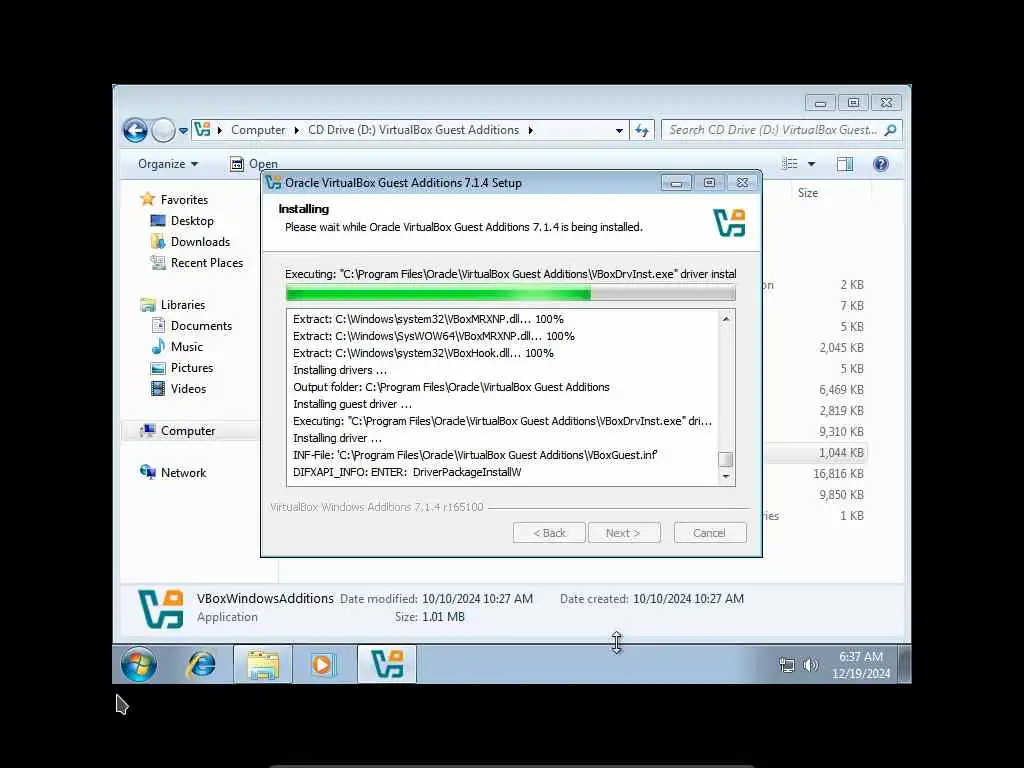This screenshot has height=768, width=1024.
Task: Open Windows Media Player from taskbar
Action: tap(324, 665)
